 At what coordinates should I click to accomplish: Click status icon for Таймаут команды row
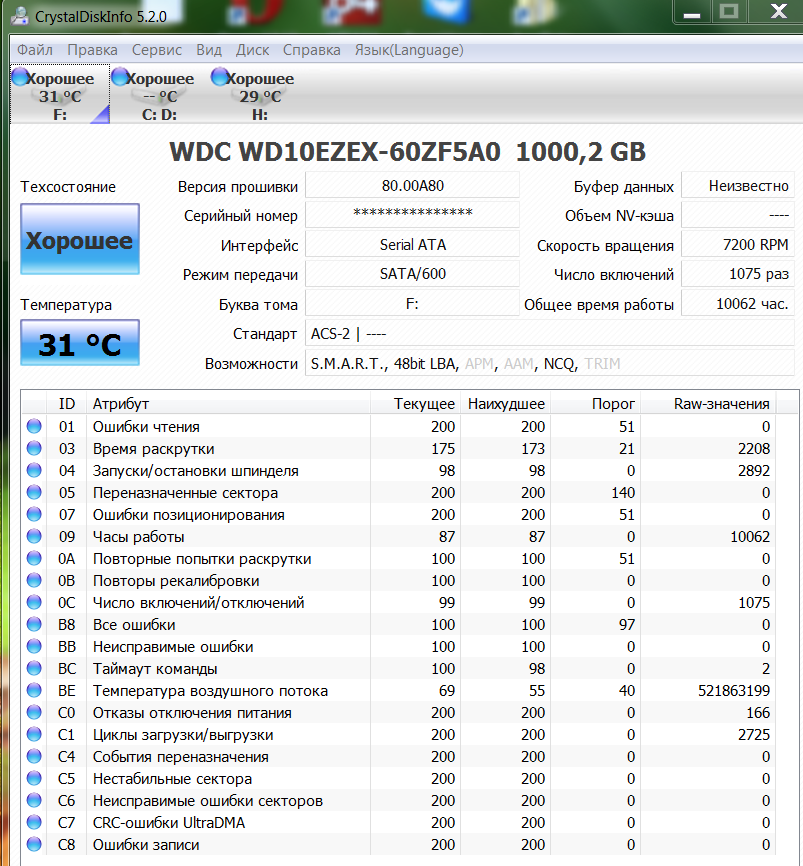pos(34,668)
